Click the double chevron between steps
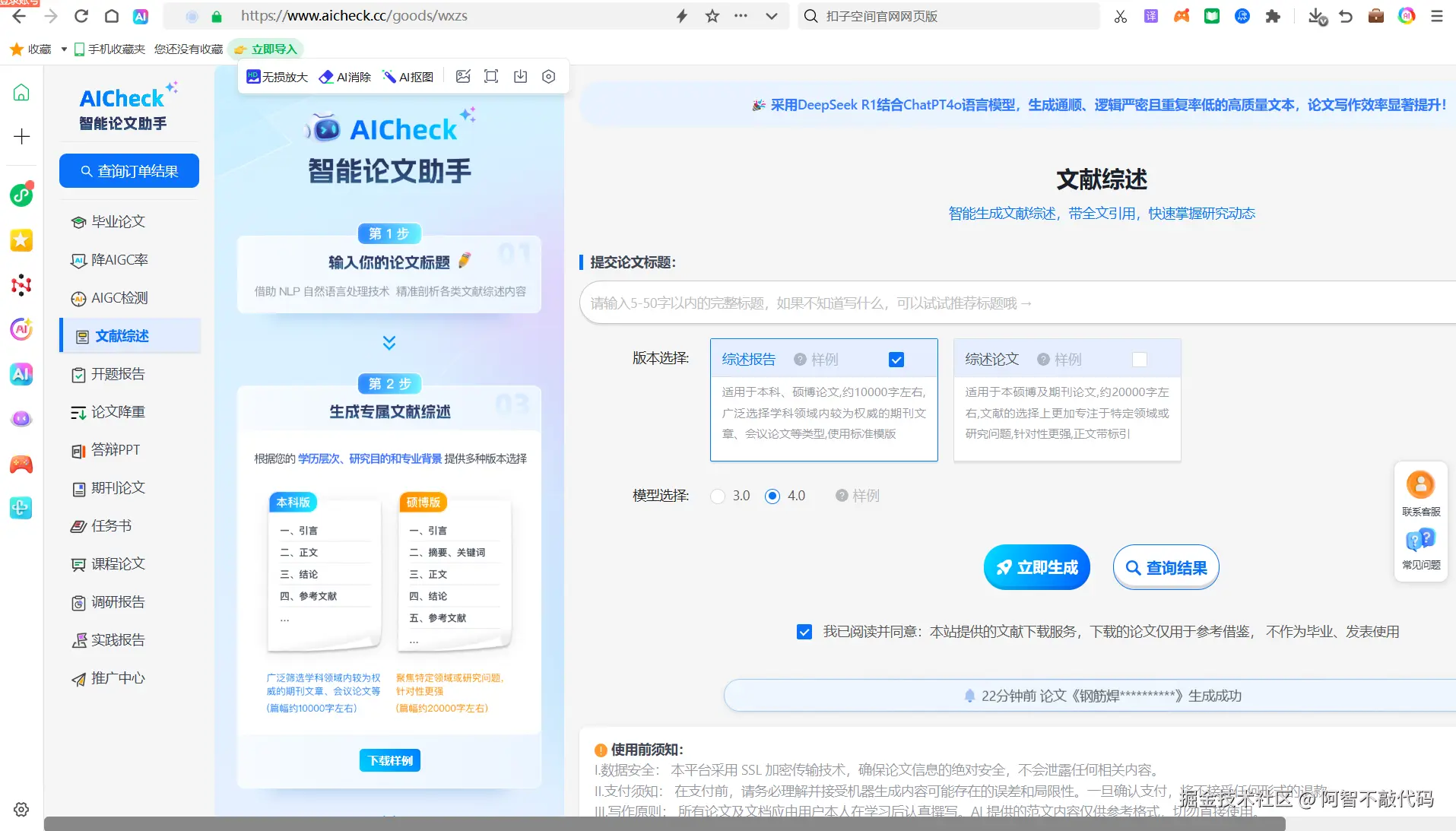This screenshot has height=831, width=1456. coord(389,343)
